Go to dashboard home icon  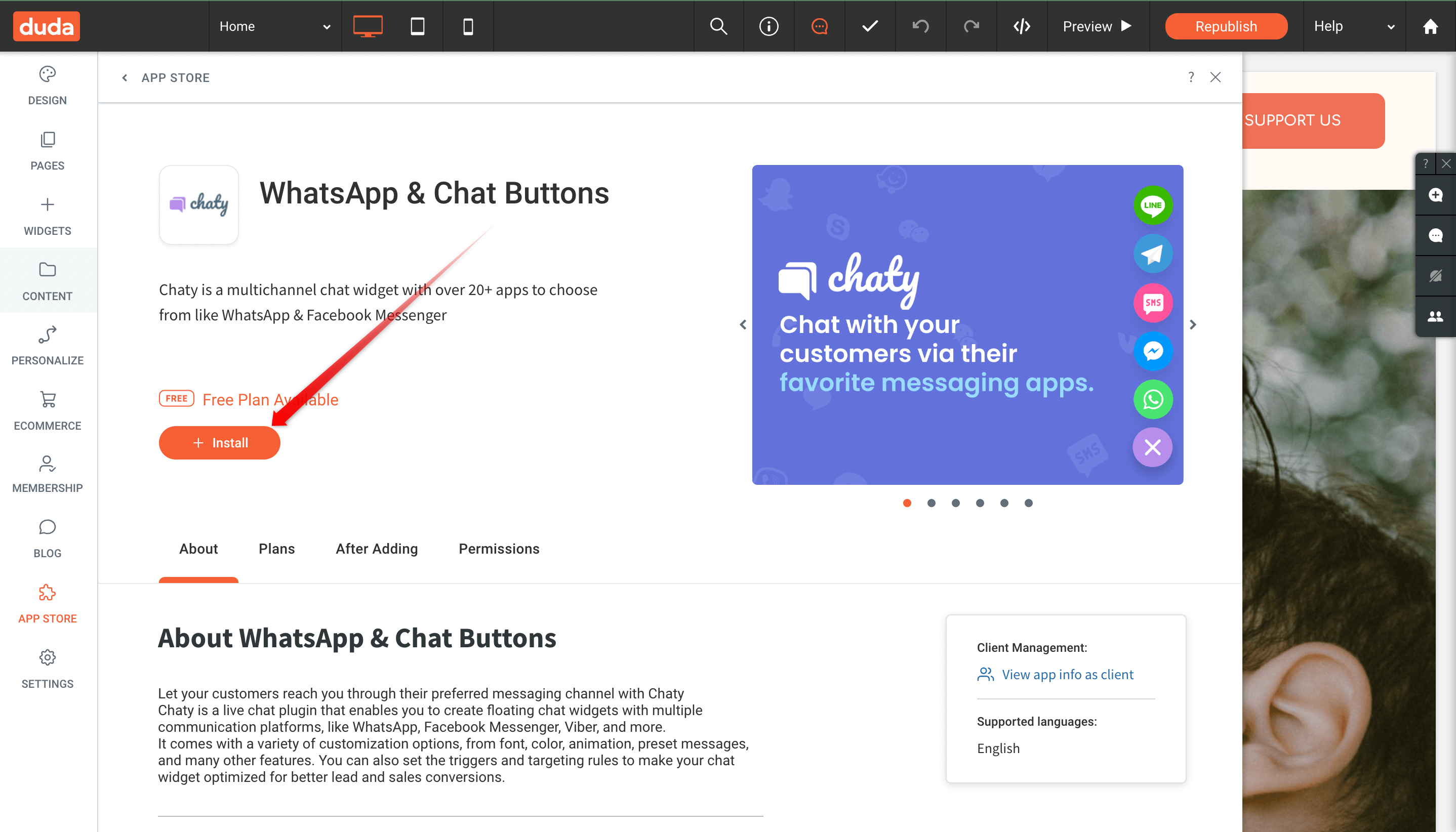click(x=1430, y=26)
